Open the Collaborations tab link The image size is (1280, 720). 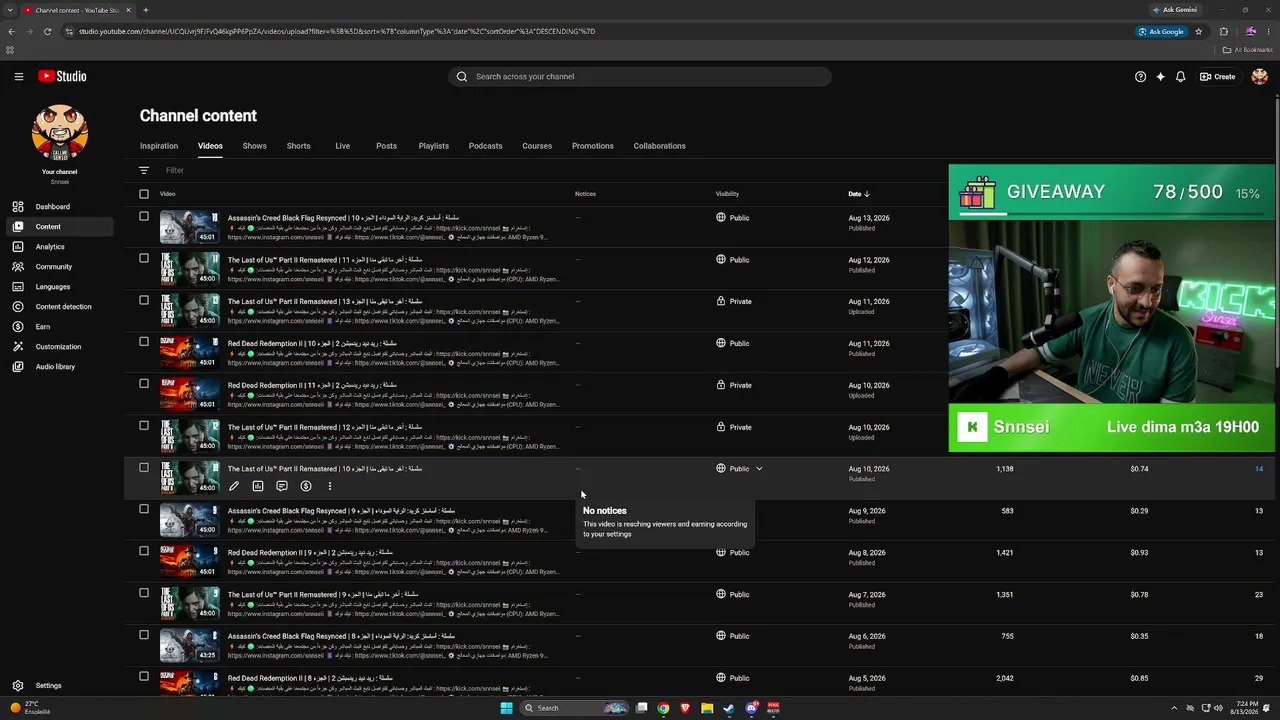click(x=660, y=146)
